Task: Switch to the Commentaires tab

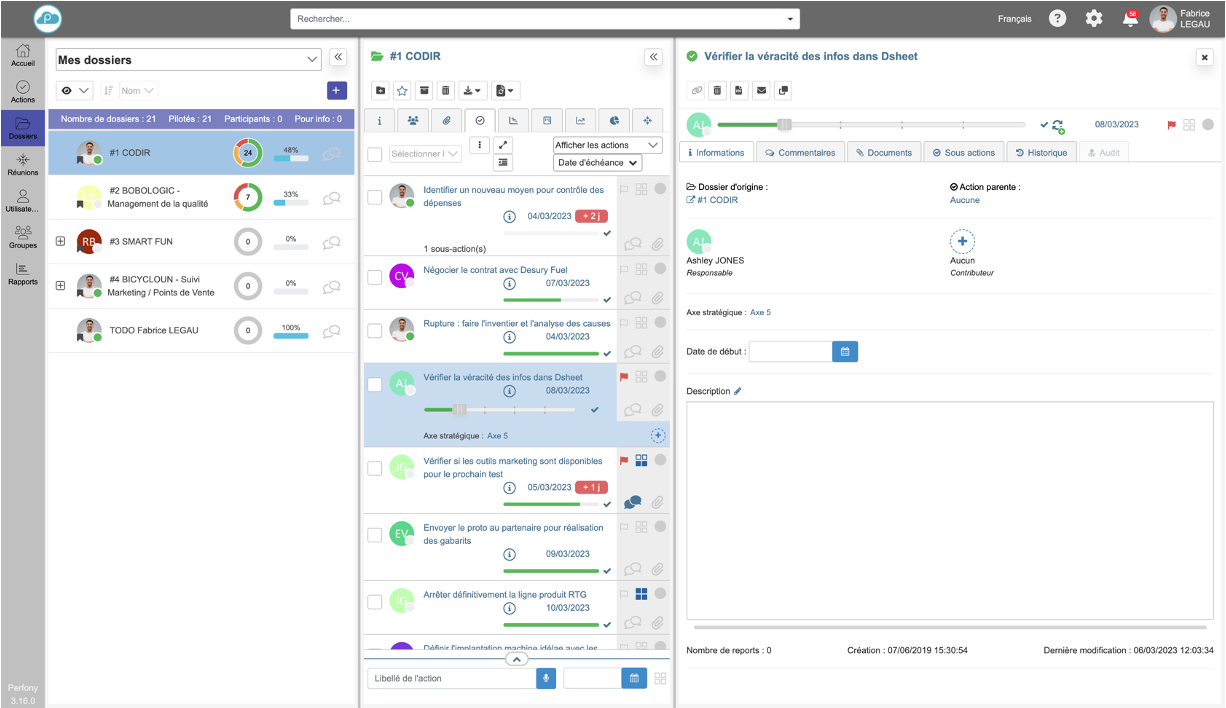Action: pos(800,153)
